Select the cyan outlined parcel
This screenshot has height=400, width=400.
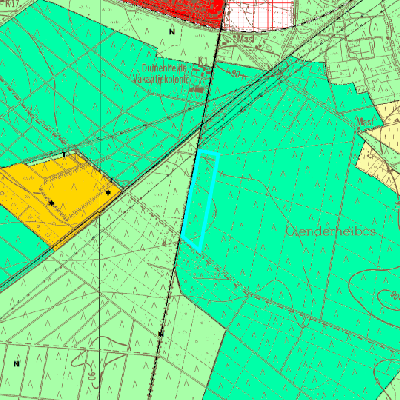pos(200,201)
